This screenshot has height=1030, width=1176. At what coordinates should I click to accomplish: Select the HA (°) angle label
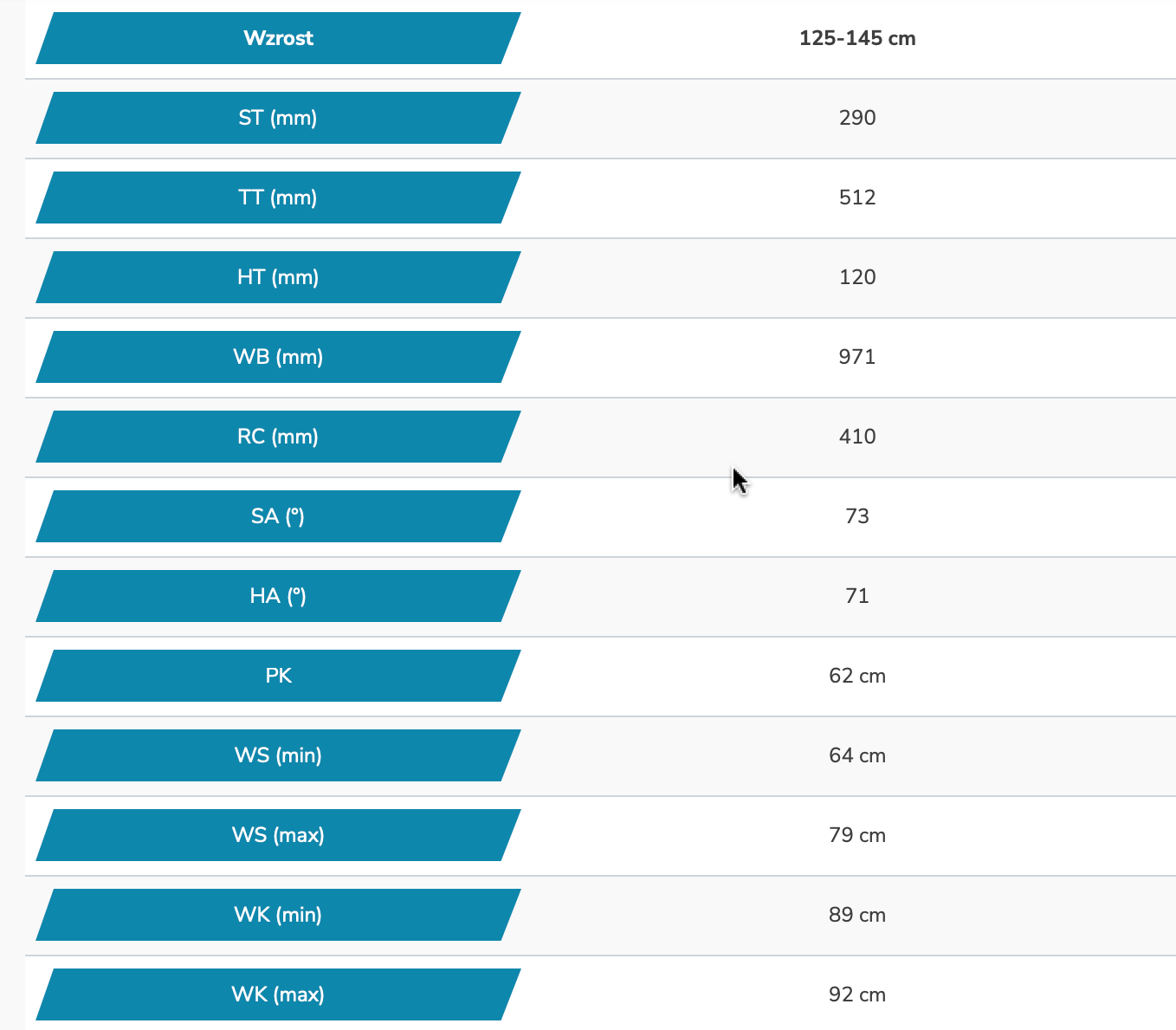tap(278, 596)
